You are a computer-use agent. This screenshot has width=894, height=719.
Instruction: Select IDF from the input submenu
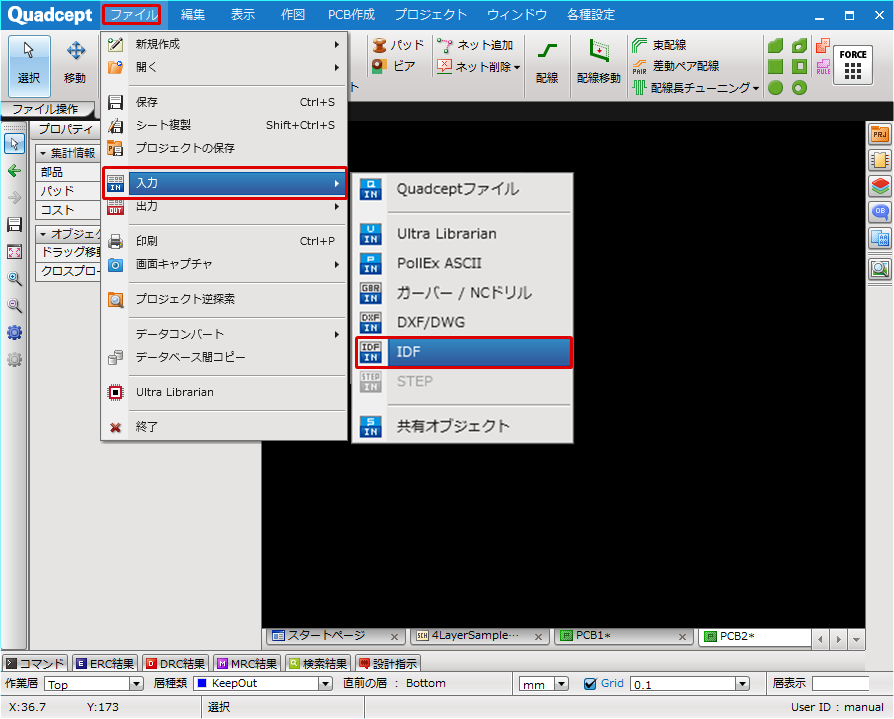point(464,352)
